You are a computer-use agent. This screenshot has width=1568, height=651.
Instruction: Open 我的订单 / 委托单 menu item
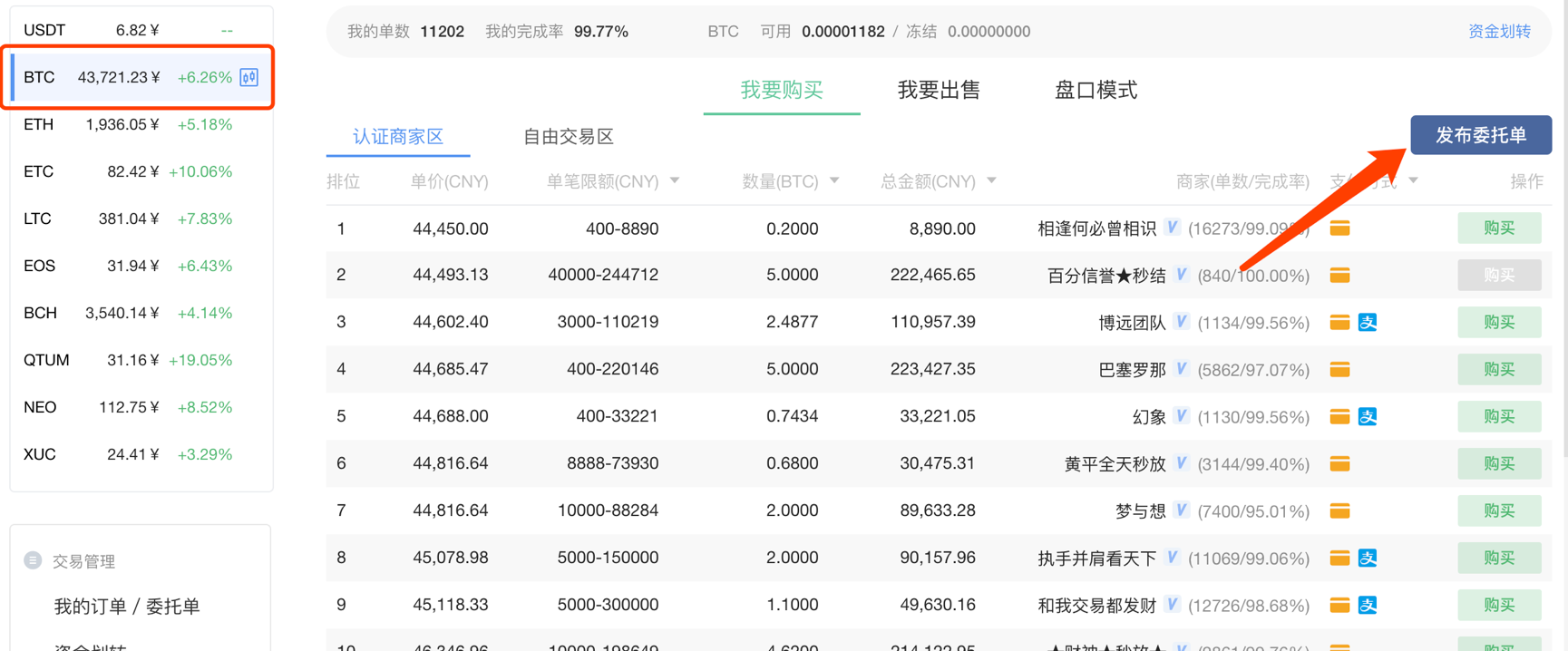tap(127, 607)
